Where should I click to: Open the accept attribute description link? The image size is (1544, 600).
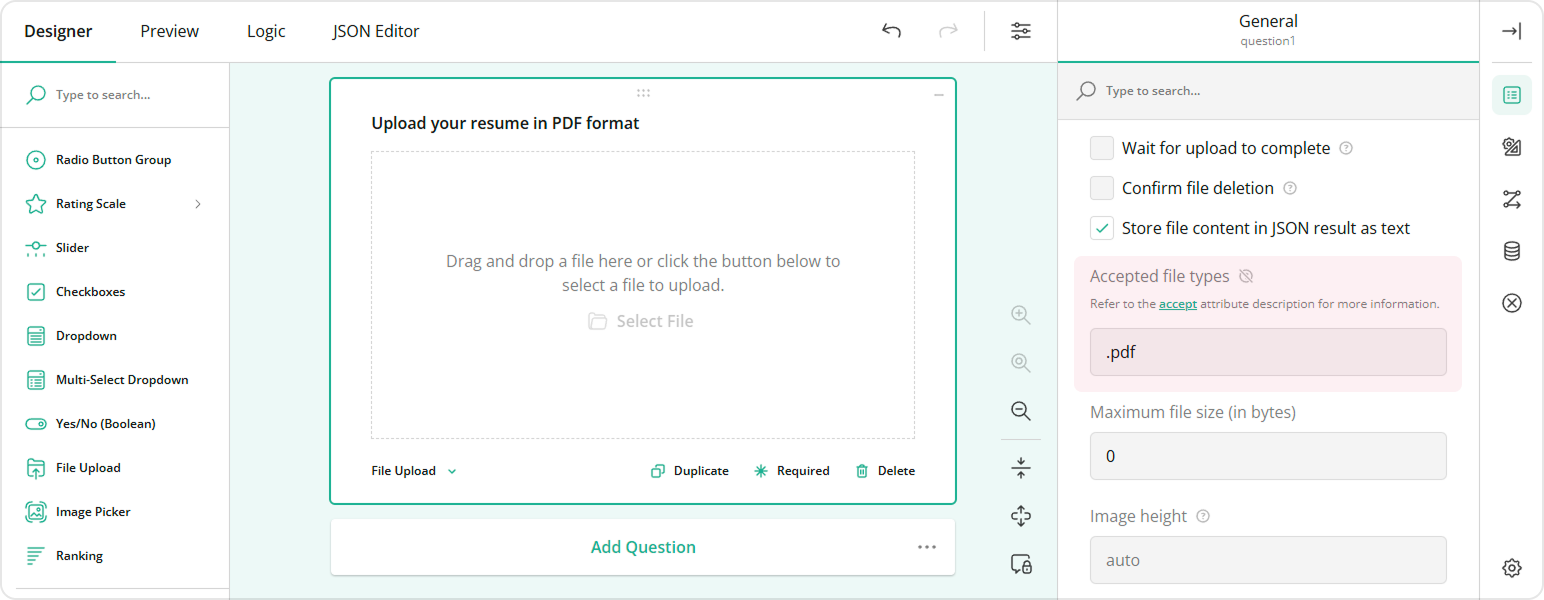(1177, 303)
